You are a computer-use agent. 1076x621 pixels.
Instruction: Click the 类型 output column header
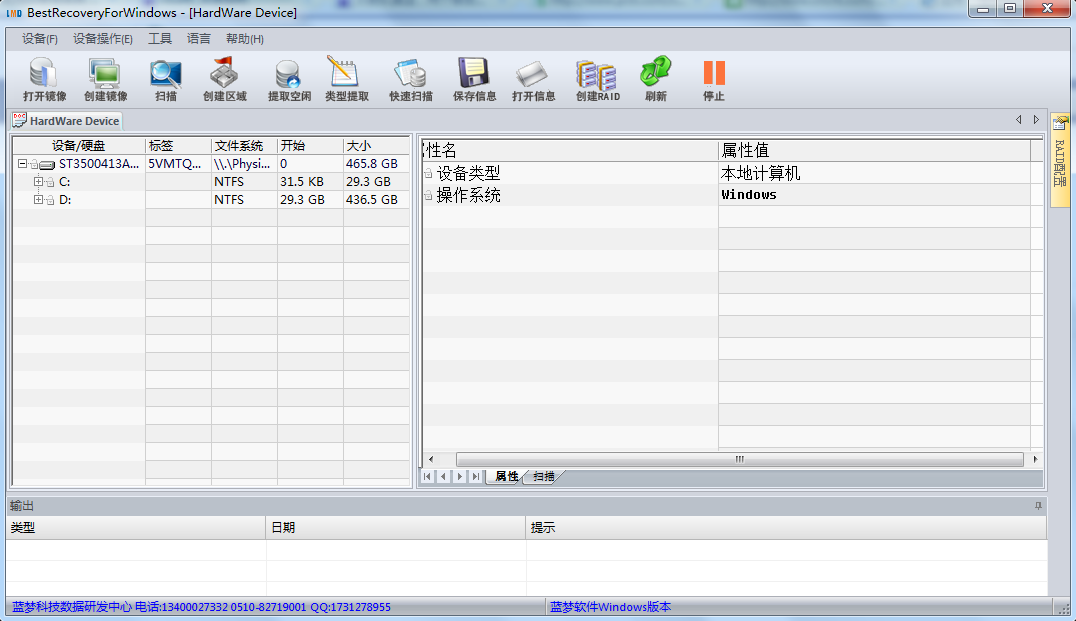pyautogui.click(x=136, y=528)
